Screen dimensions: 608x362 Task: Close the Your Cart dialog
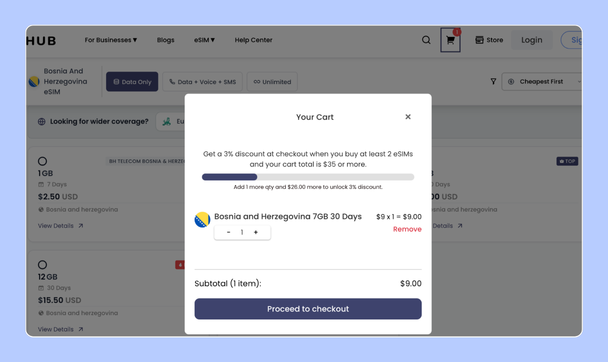pos(408,117)
